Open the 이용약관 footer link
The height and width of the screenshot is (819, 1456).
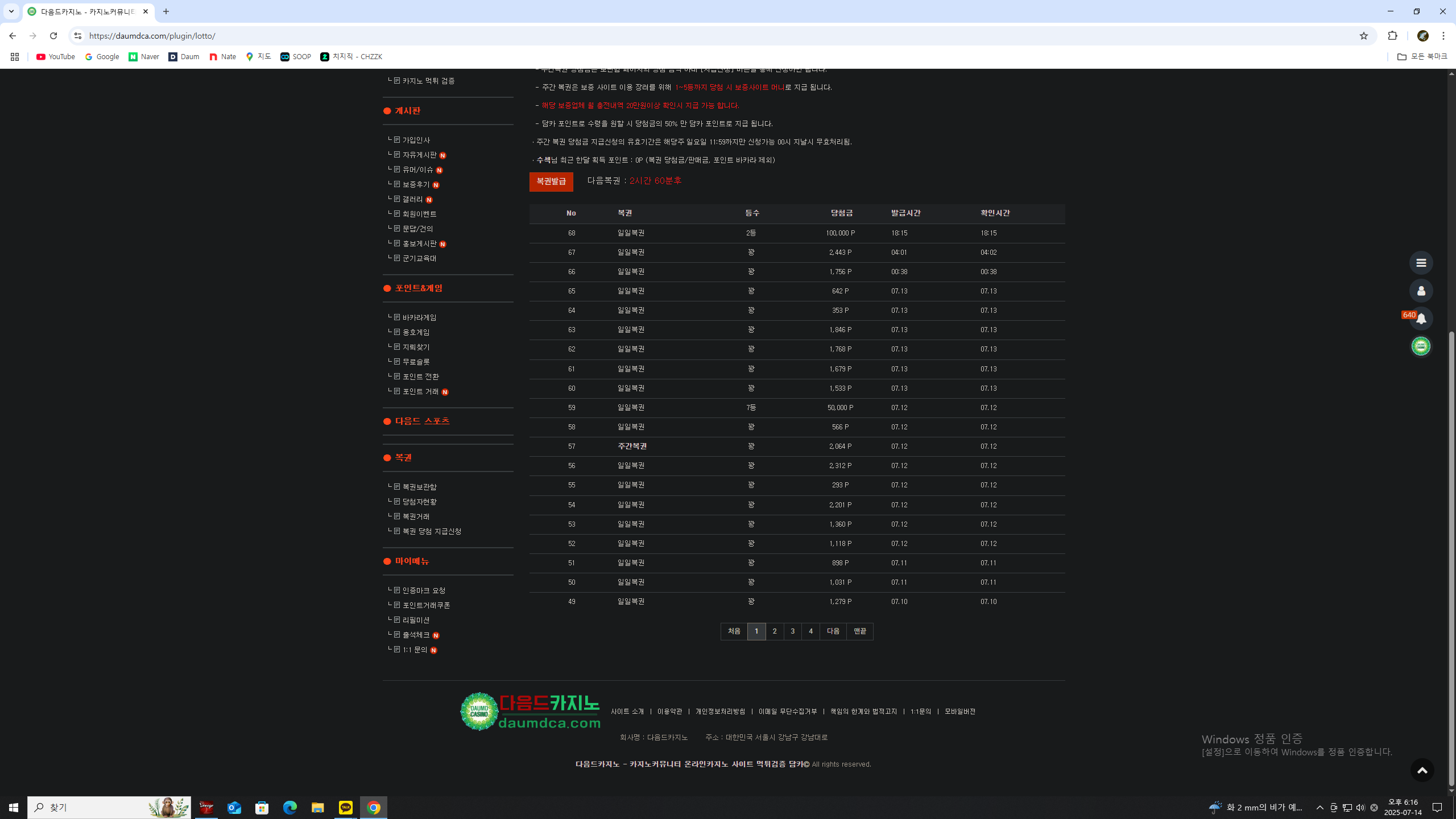click(x=669, y=712)
